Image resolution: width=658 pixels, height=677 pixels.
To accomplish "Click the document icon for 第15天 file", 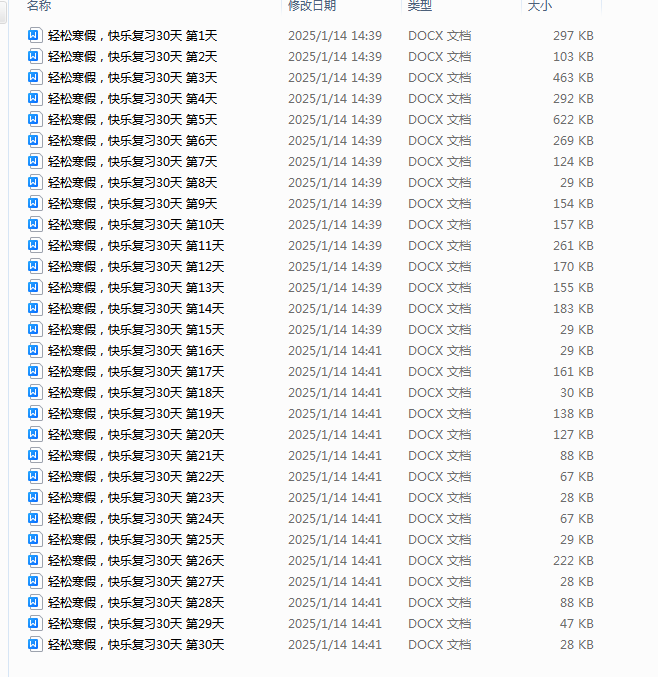I will pyautogui.click(x=35, y=329).
